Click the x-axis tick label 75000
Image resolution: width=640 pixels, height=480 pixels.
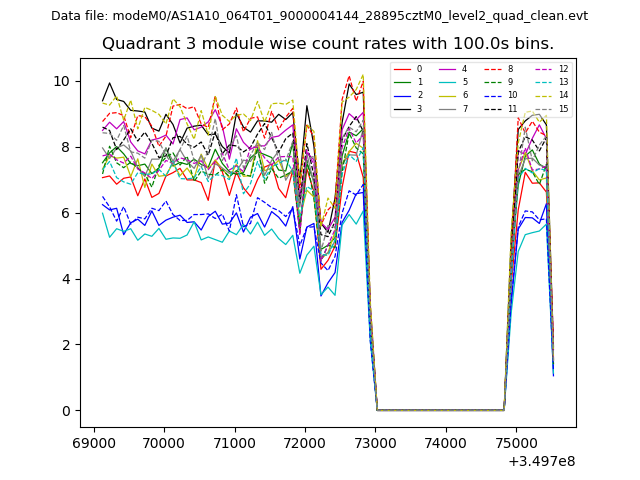pos(515,443)
